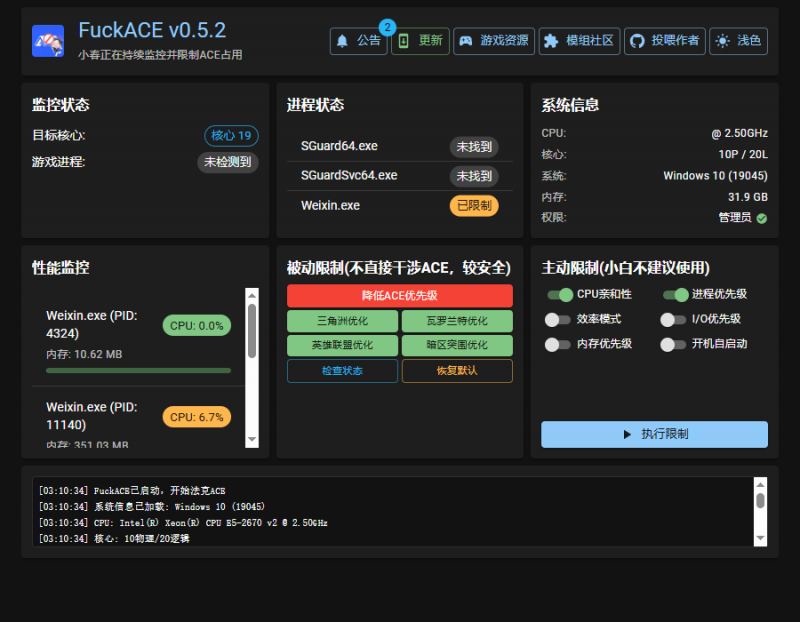
Task: Click 恢复默认 to restore defaults
Action: [457, 371]
